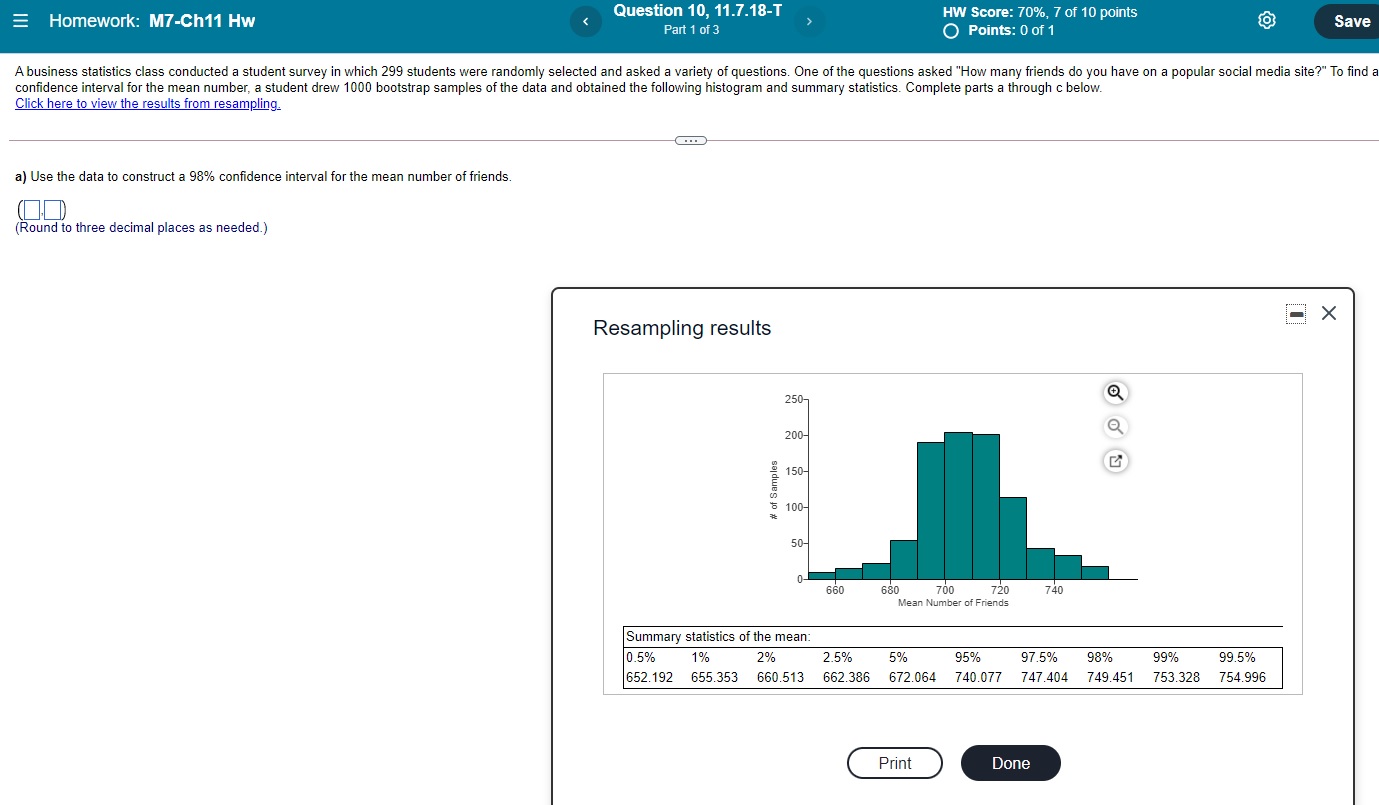Click the tallest histogram bar near 705
Viewport: 1379px width, 805px height.
tap(958, 506)
